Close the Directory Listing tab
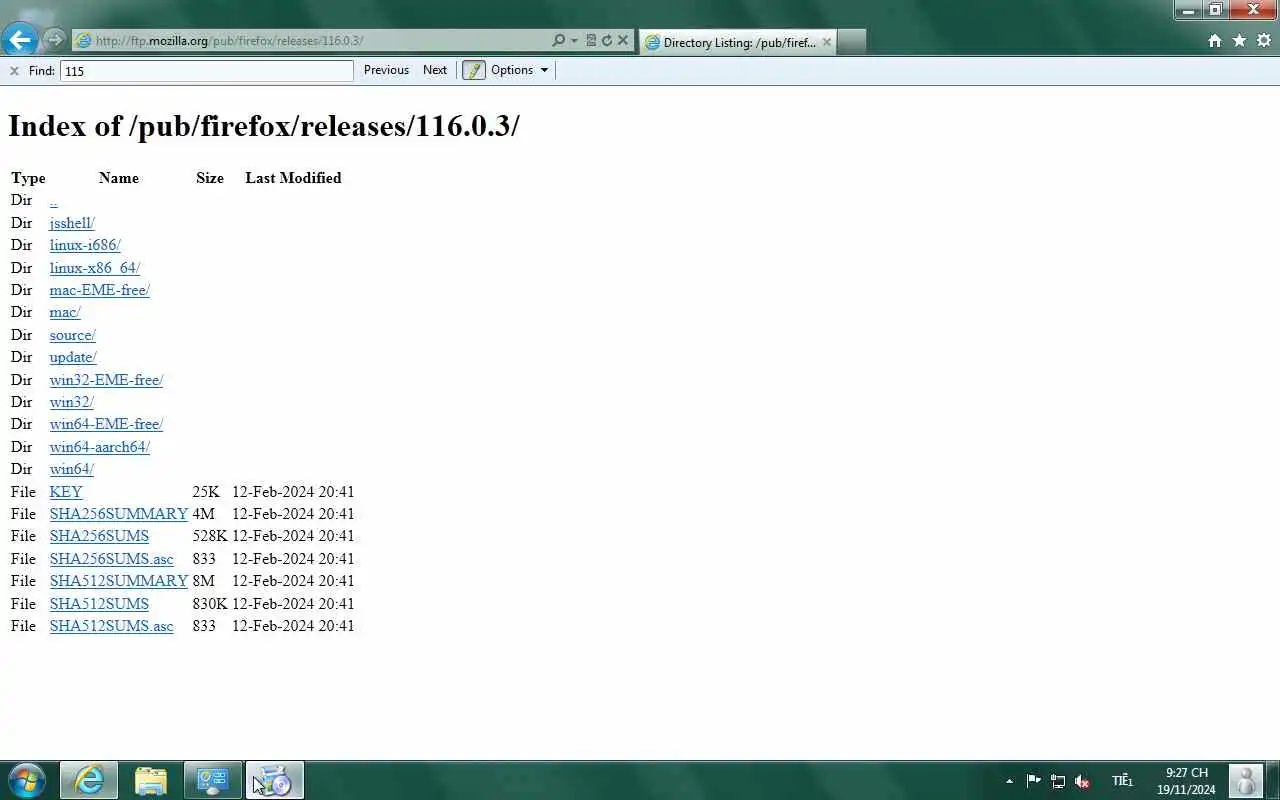The image size is (1280, 800). pyautogui.click(x=827, y=42)
